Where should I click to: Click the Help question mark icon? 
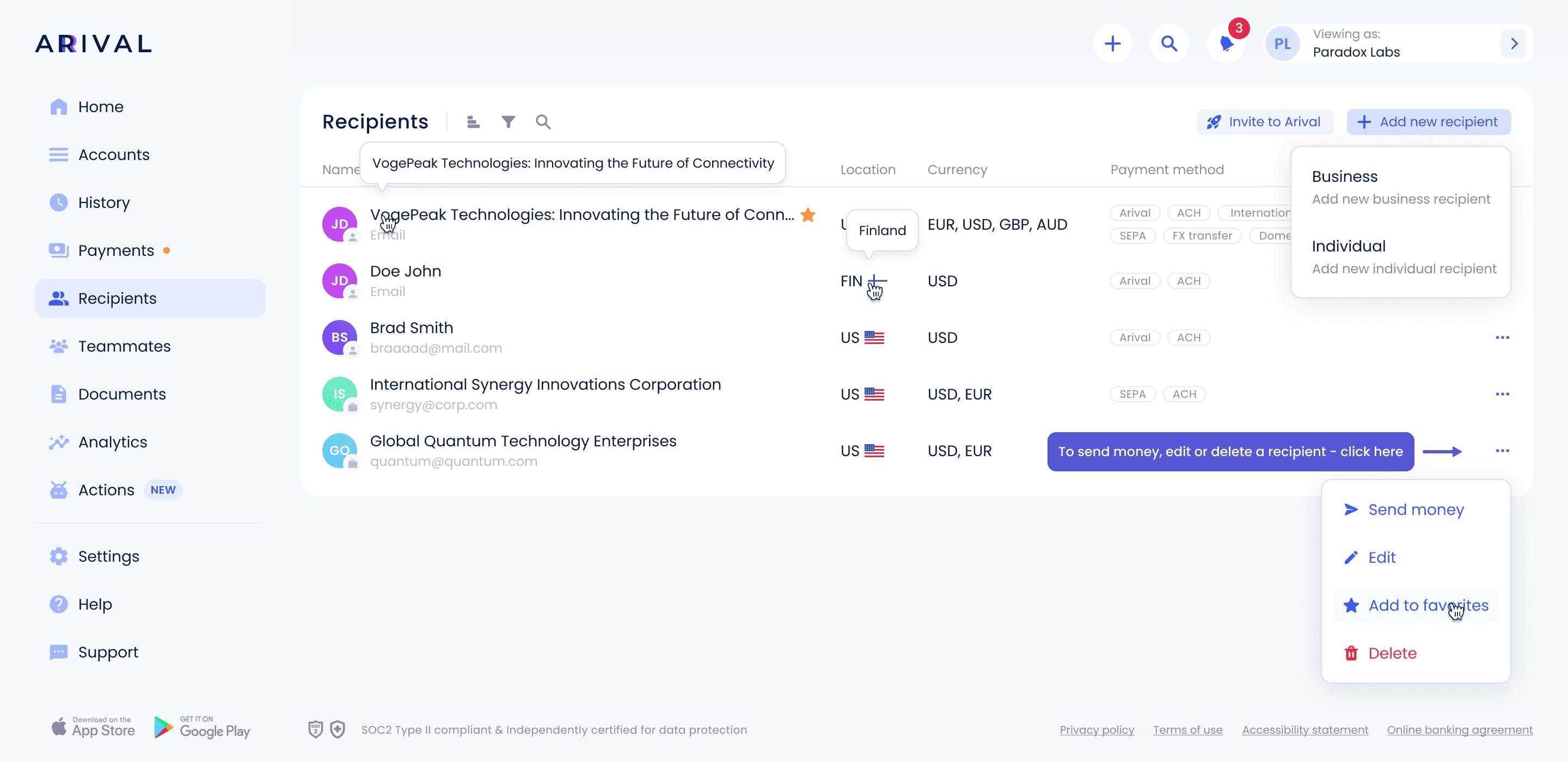(58, 604)
